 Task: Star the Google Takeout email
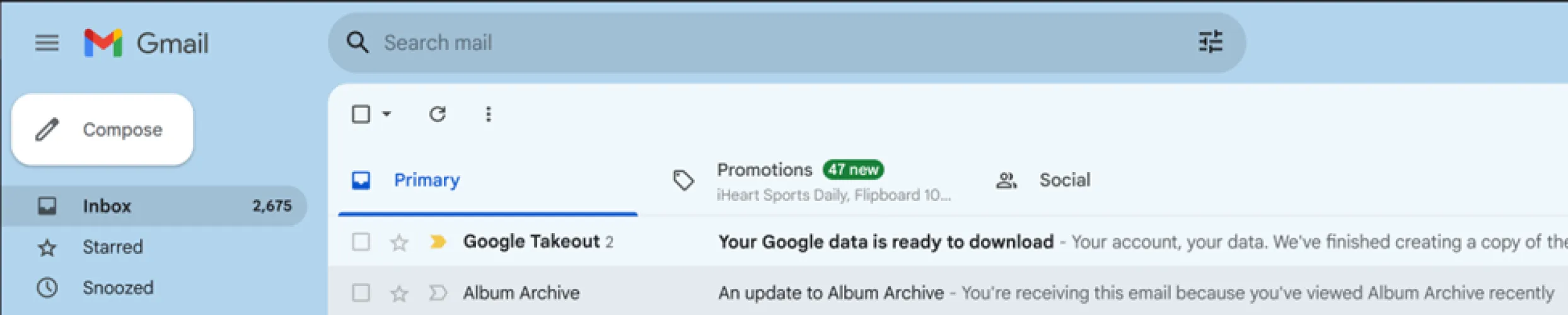pos(399,242)
